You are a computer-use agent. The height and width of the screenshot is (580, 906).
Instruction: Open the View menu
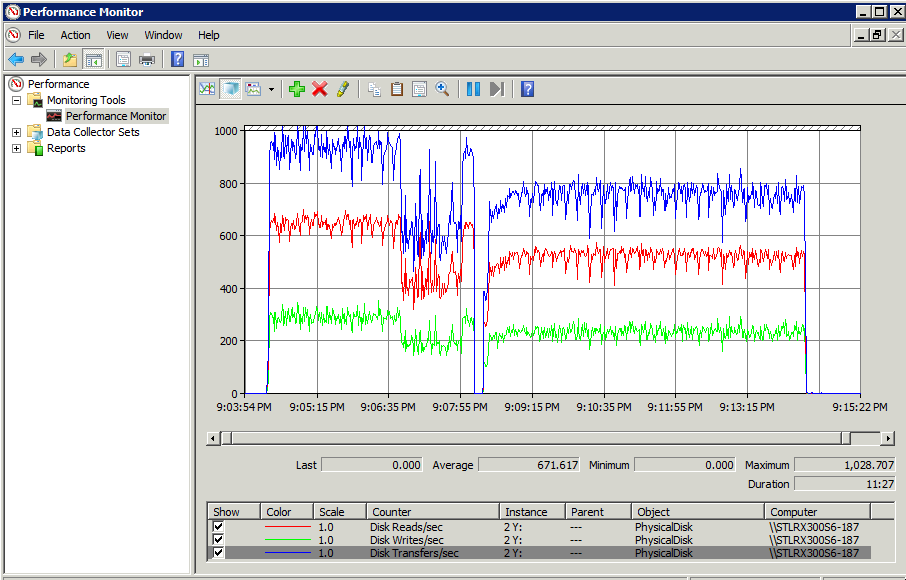117,35
